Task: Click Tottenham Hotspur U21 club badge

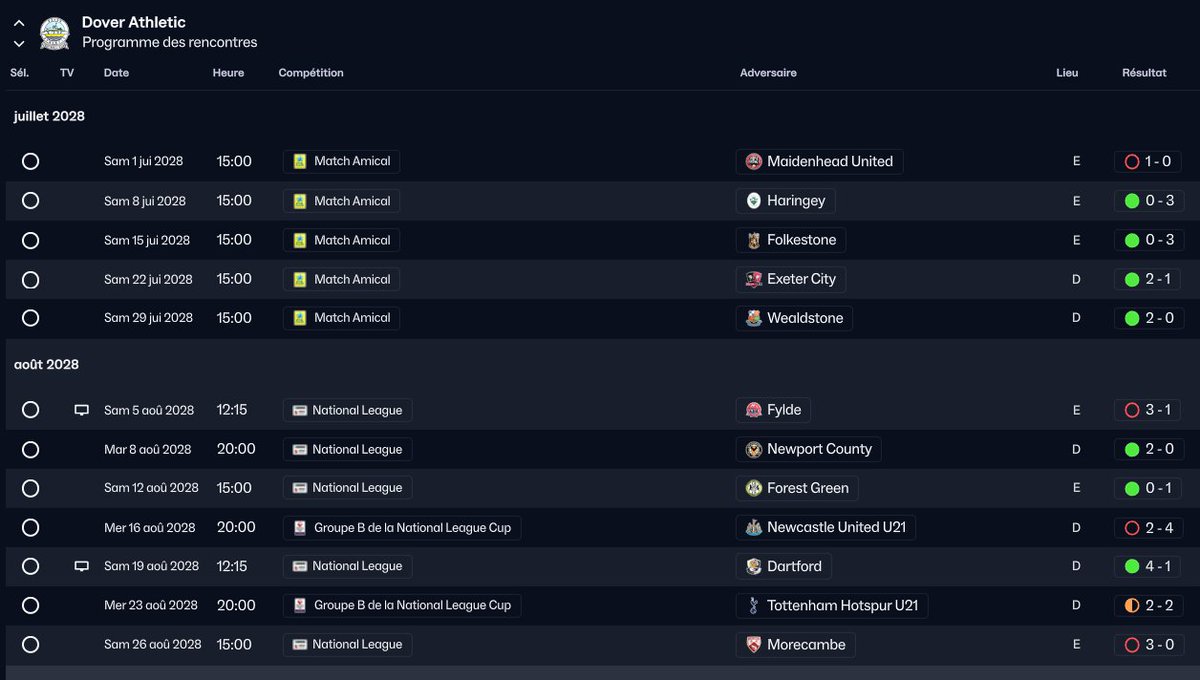Action: coord(754,605)
